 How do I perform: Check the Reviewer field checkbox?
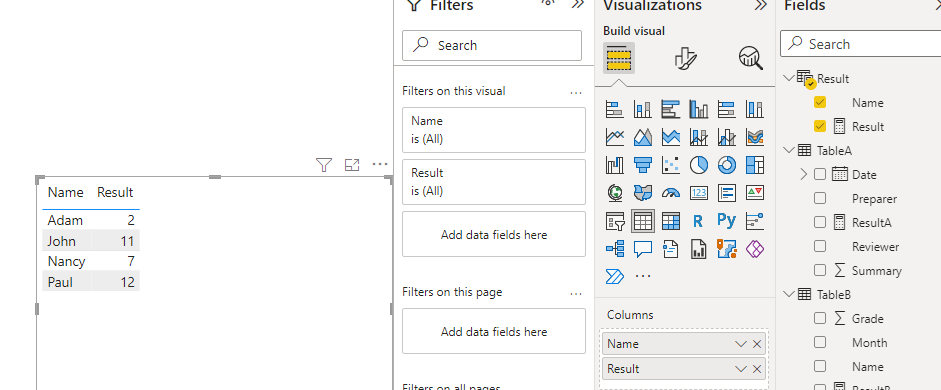click(820, 247)
